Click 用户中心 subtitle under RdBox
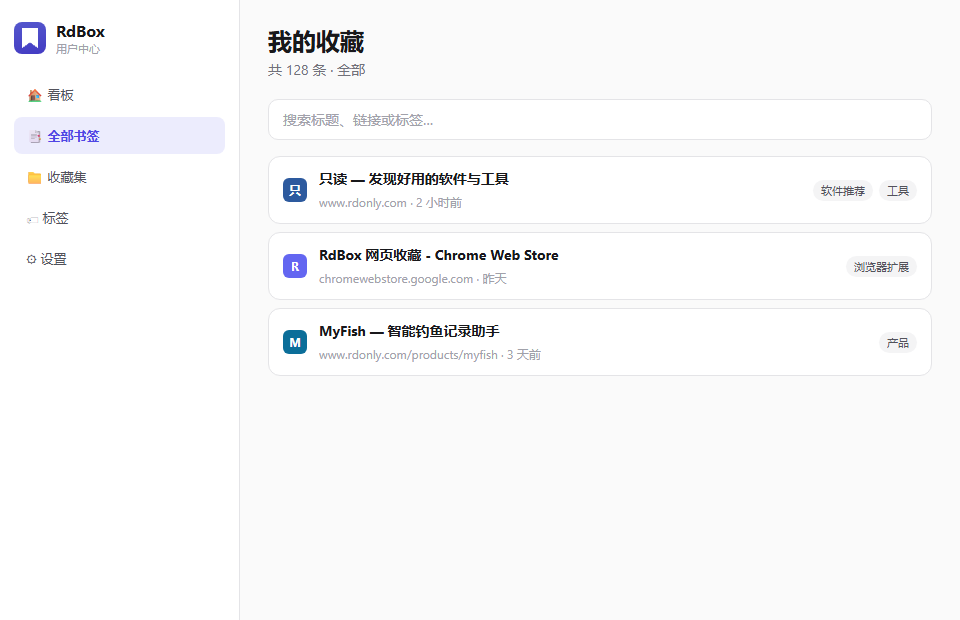 pos(78,49)
